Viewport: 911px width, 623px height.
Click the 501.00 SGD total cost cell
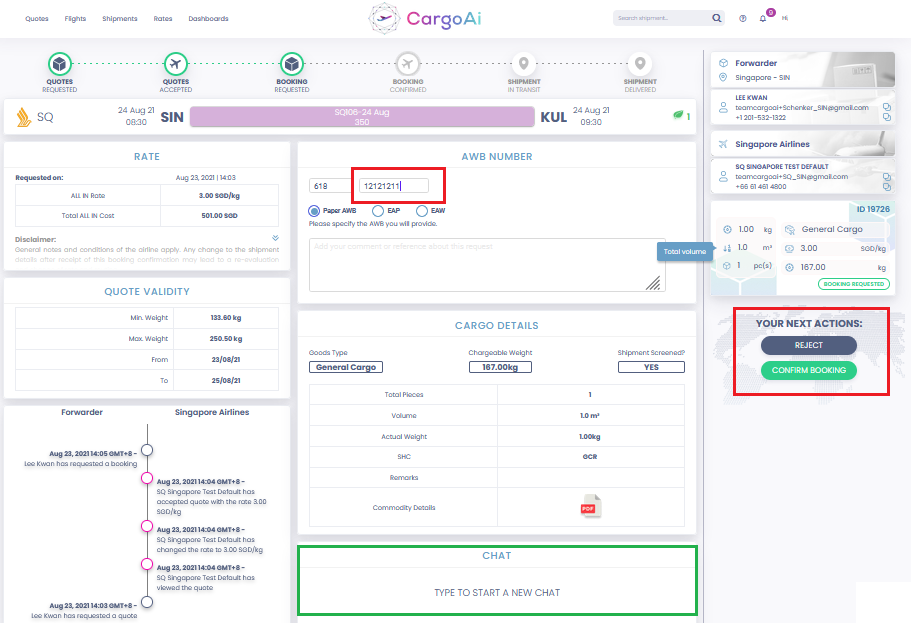click(219, 216)
